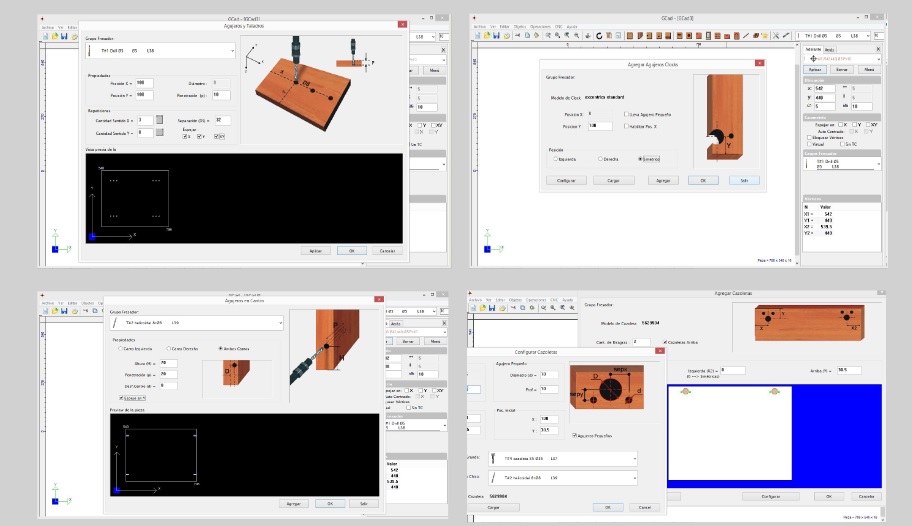Open Operaciones menu in Agujeros Clock window
912x526 pixels.
pos(540,27)
